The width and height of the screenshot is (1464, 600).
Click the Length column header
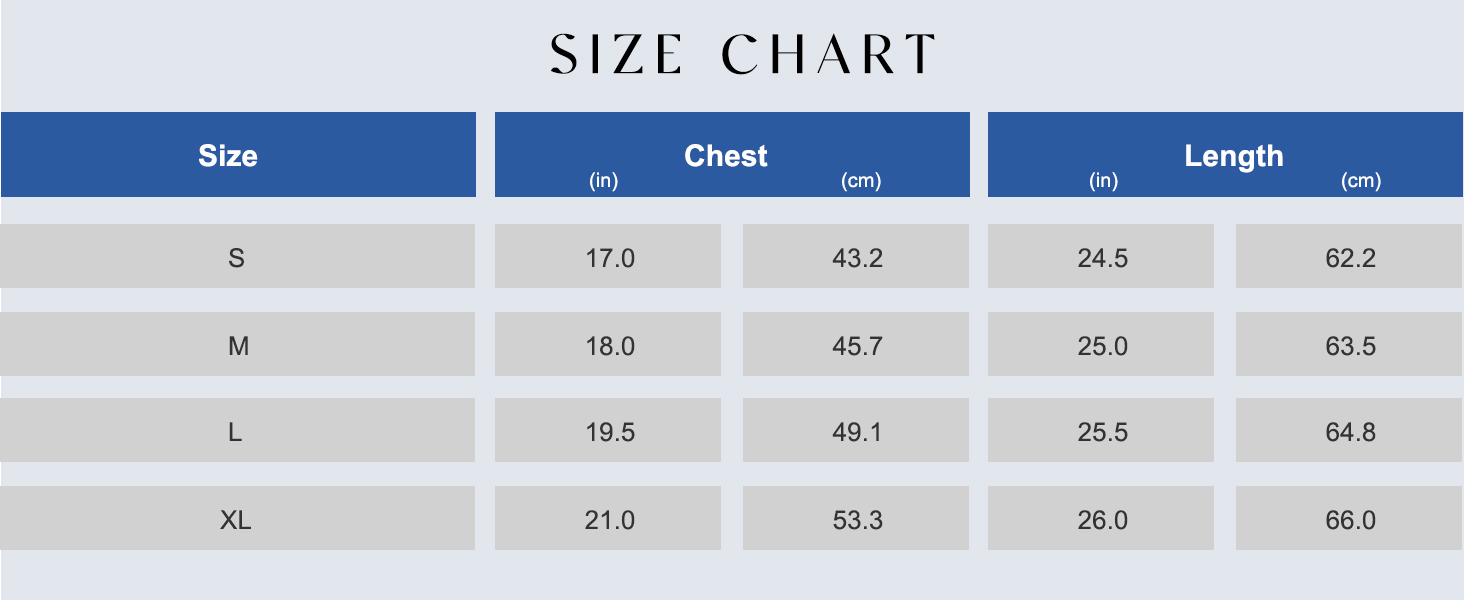[1226, 155]
